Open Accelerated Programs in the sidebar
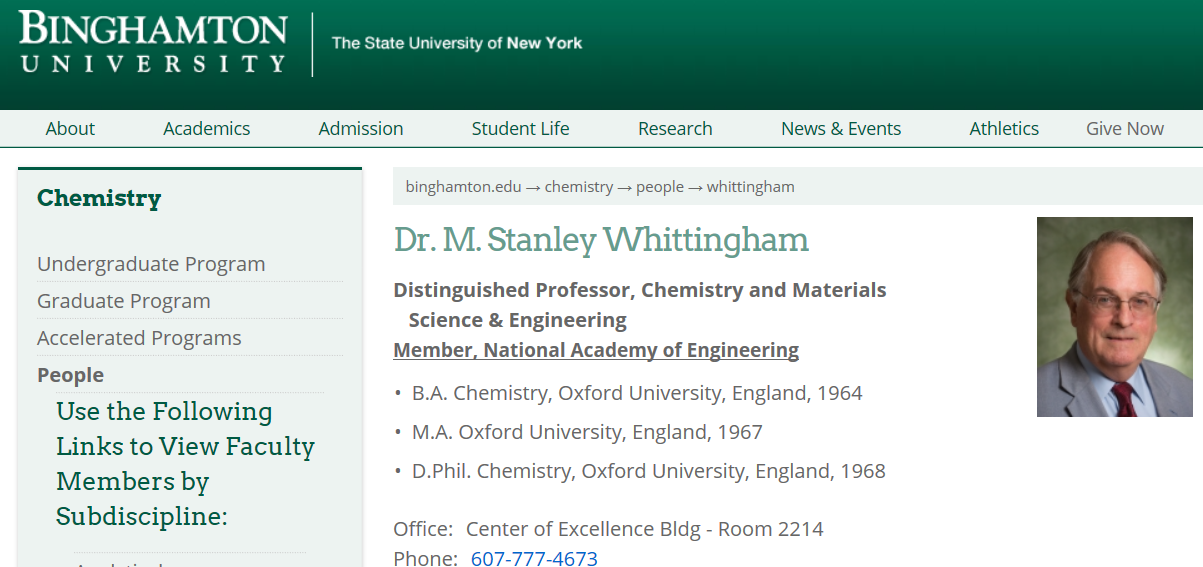The image size is (1203, 567). coord(139,338)
